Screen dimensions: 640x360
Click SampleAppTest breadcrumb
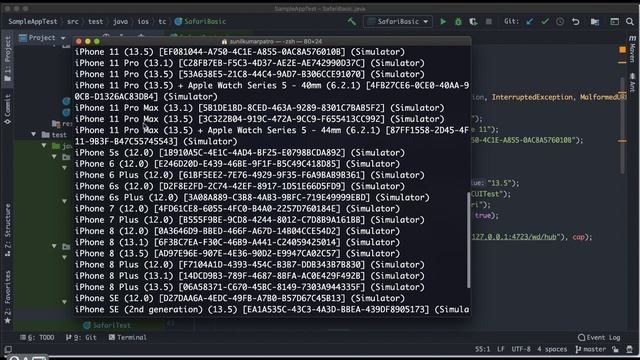33,22
